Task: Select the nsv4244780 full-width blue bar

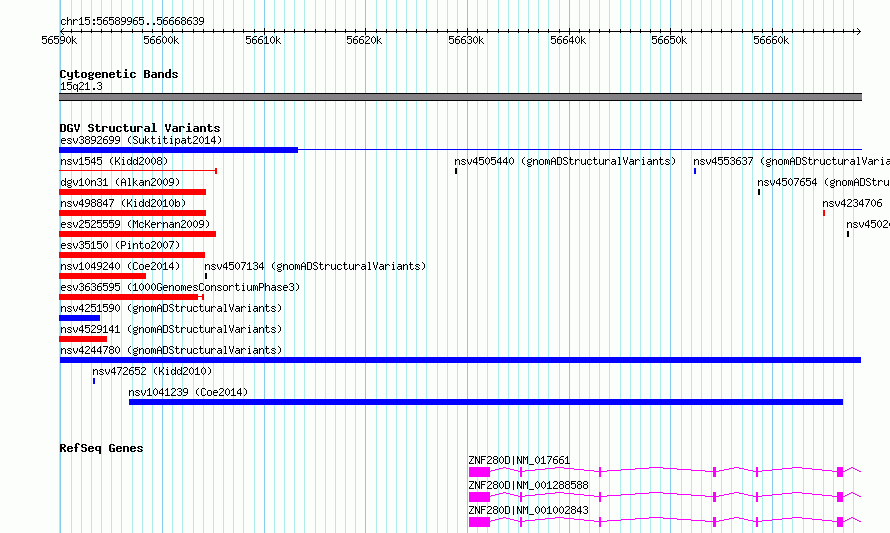Action: coord(460,360)
